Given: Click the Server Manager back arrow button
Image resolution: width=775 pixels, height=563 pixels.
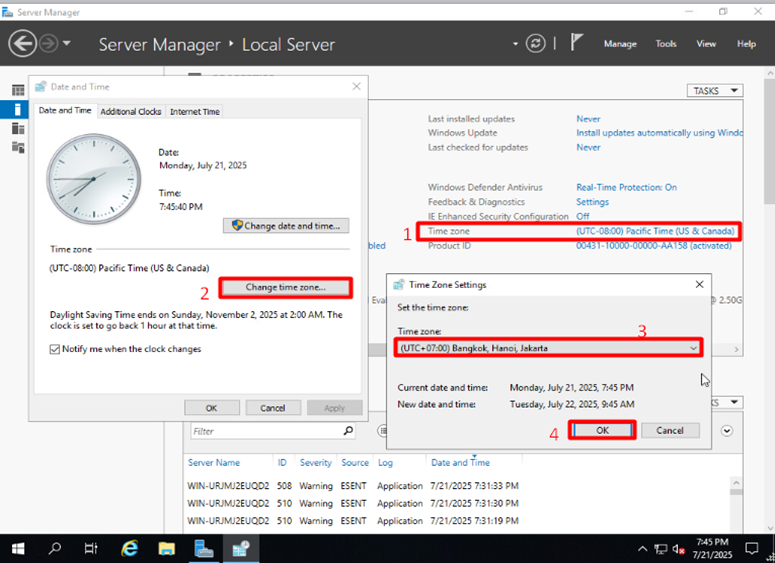Looking at the screenshot, I should coord(23,44).
